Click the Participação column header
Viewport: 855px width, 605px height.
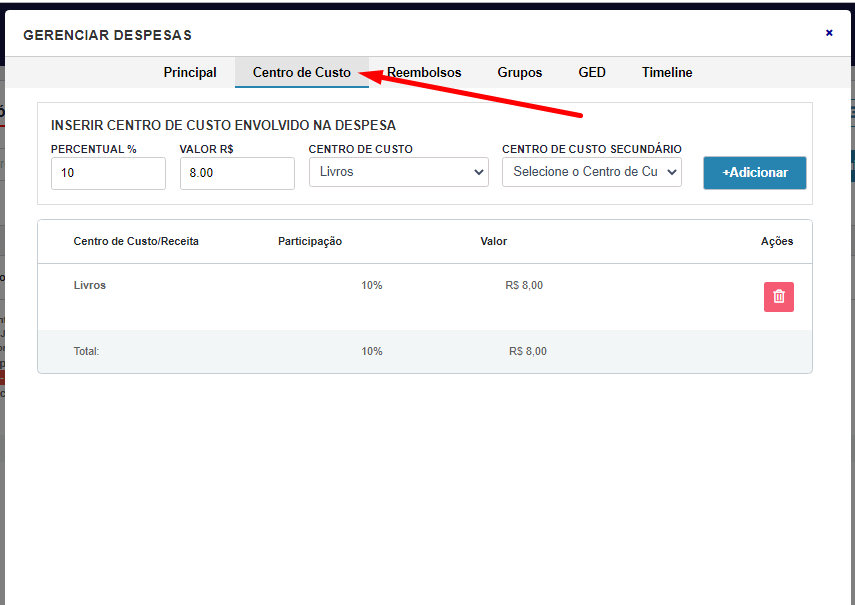click(310, 241)
